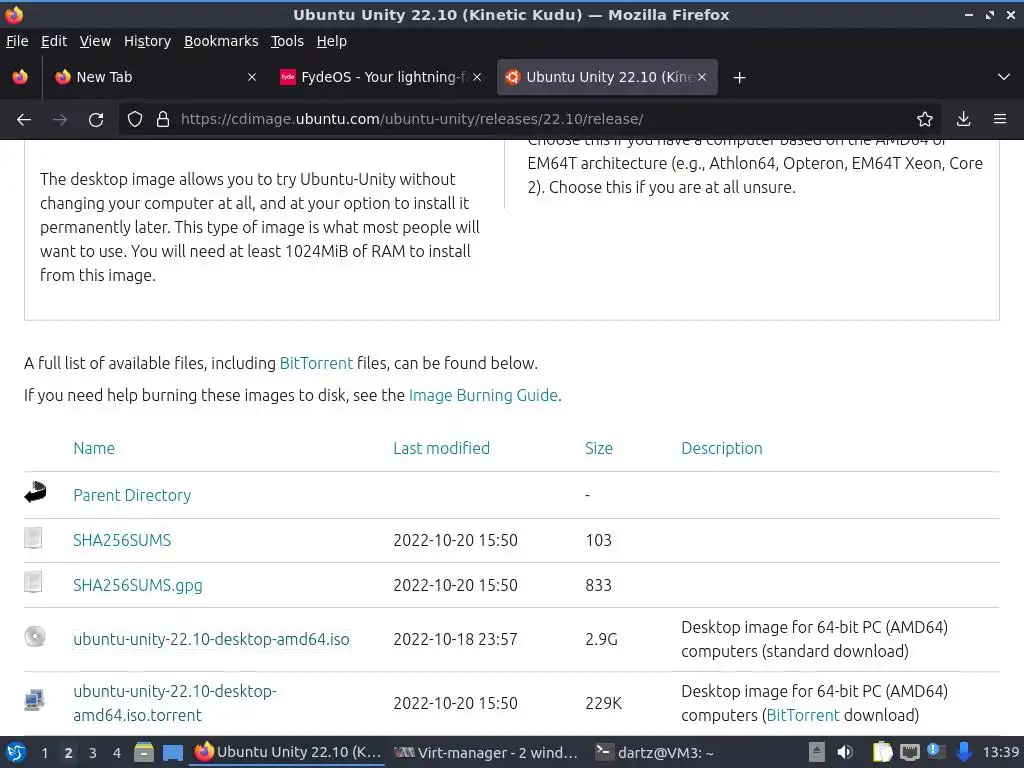This screenshot has width=1024, height=768.
Task: Close the FydeOS tab
Action: click(x=477, y=77)
